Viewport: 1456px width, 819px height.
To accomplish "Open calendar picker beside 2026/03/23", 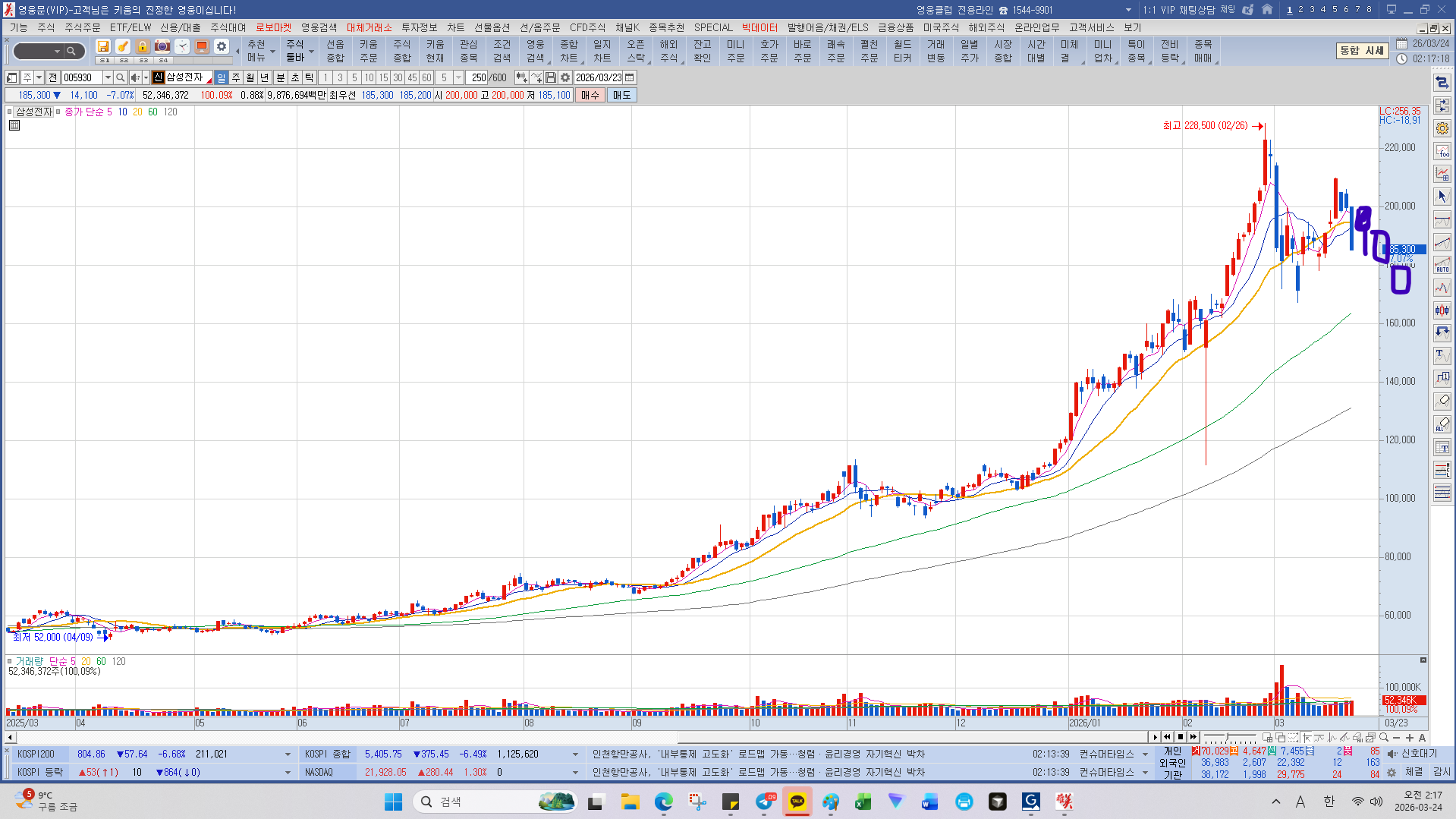I will 630,77.
